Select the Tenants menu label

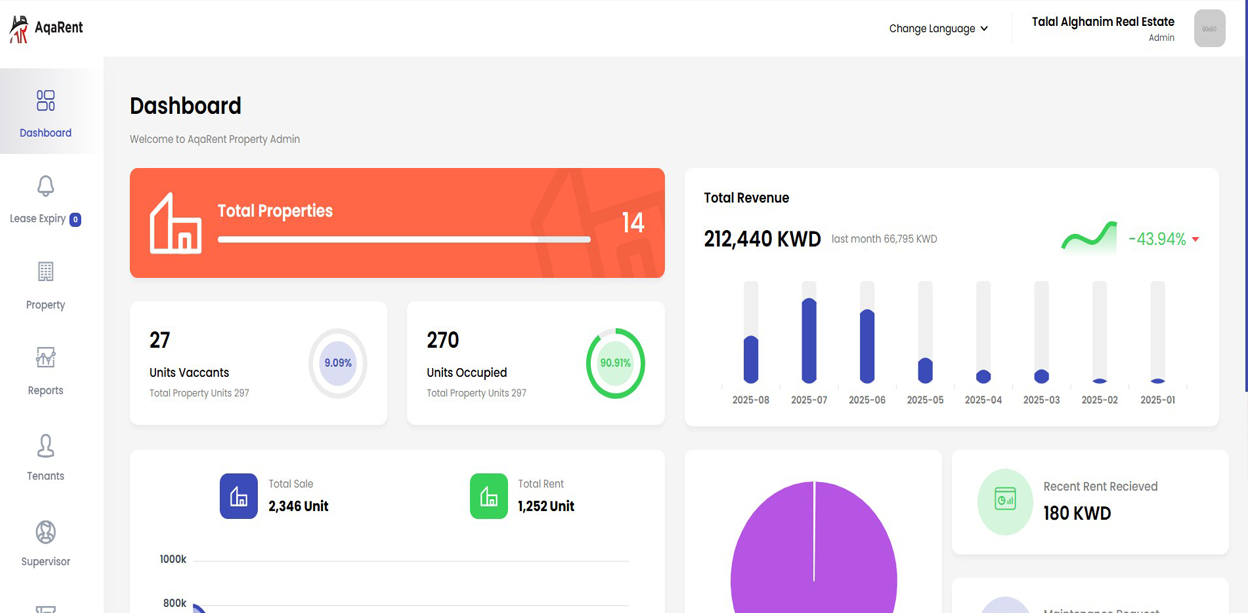(45, 476)
